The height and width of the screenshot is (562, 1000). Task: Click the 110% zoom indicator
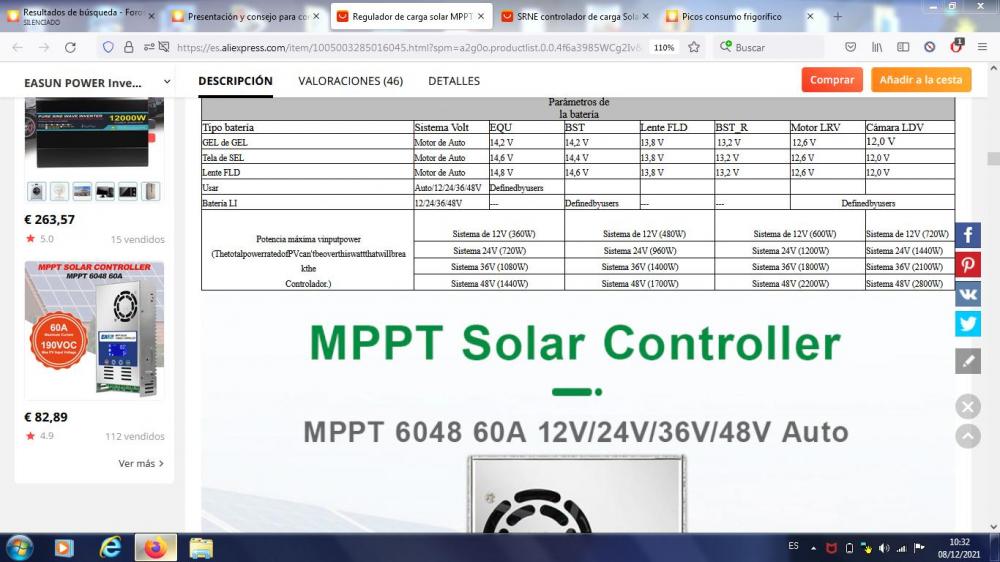pos(664,47)
